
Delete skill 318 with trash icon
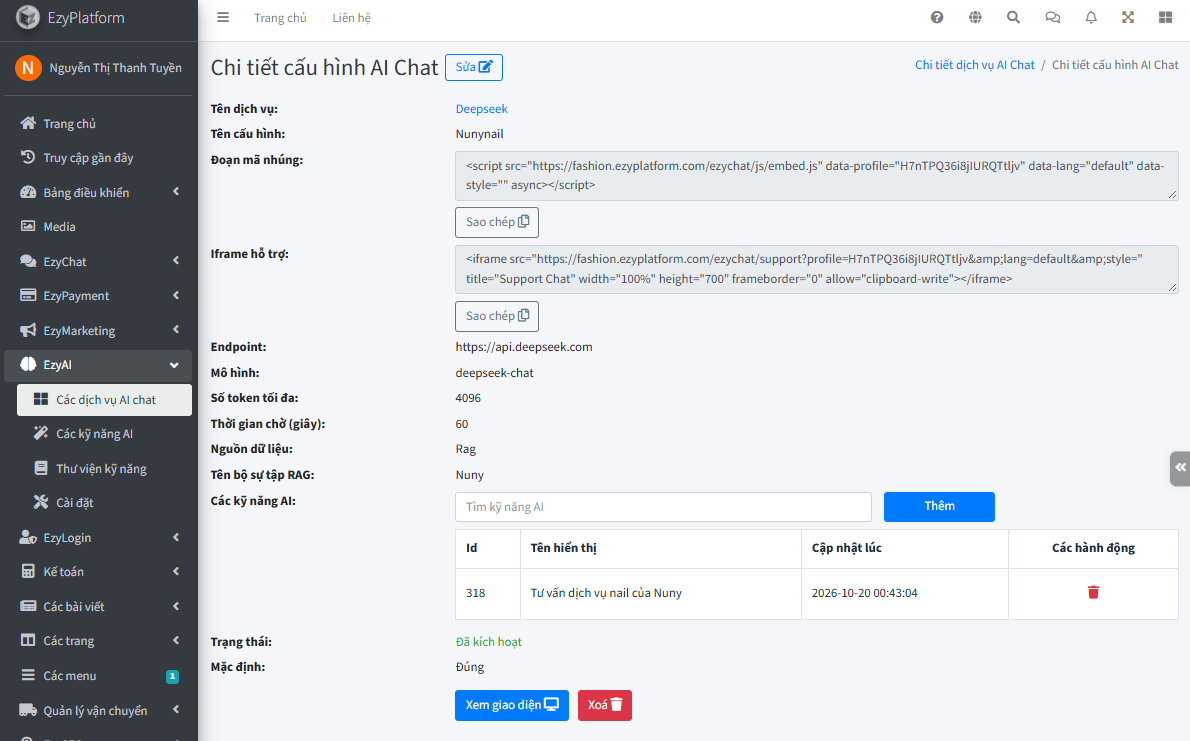1093,592
